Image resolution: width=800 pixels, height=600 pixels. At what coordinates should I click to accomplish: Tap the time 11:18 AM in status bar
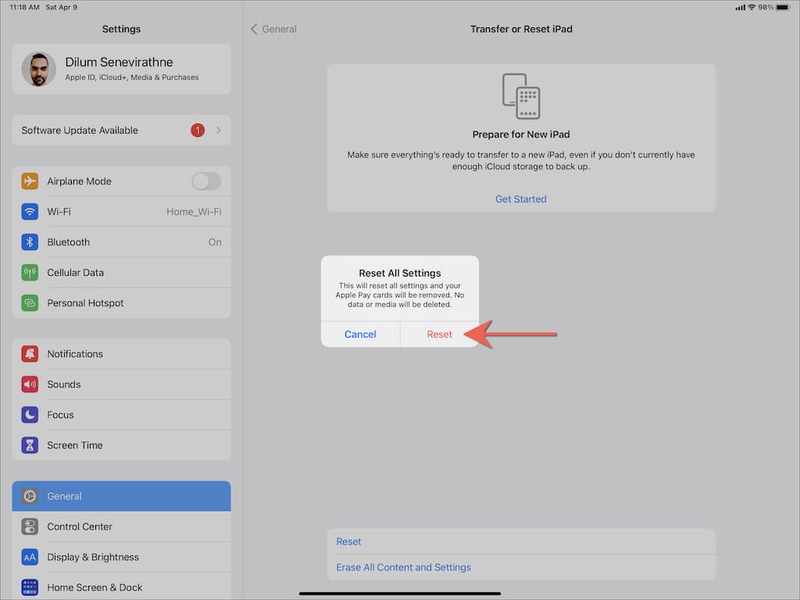24,7
